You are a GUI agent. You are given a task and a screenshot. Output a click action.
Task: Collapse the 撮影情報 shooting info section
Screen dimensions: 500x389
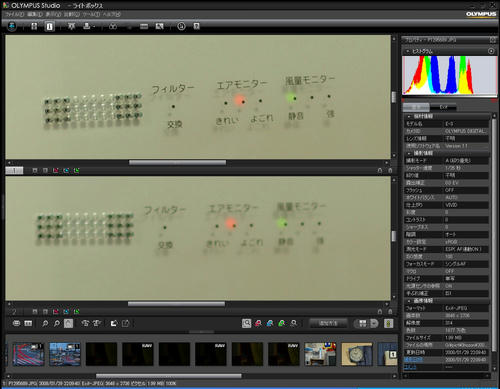409,153
